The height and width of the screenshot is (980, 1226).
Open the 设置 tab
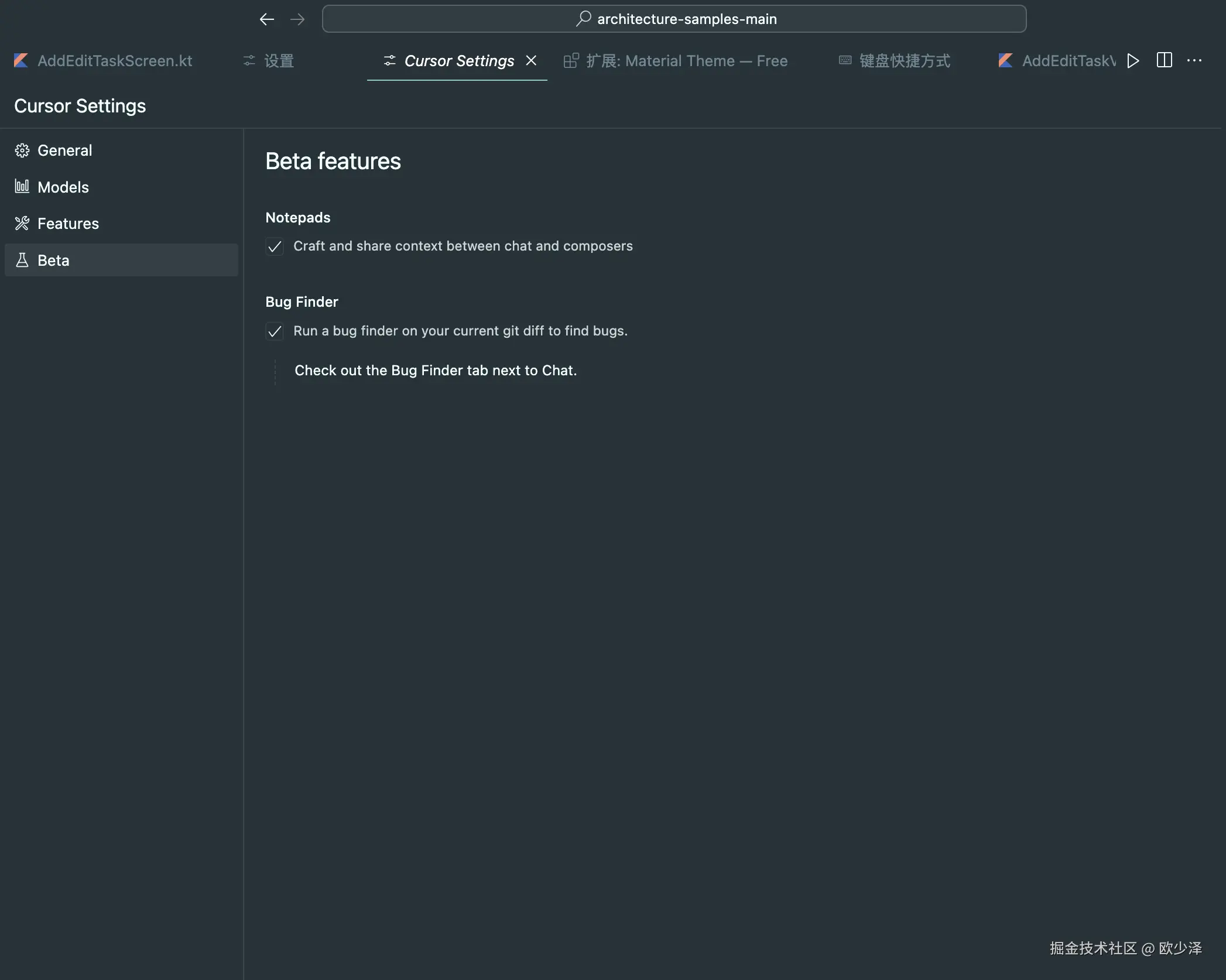tap(279, 61)
